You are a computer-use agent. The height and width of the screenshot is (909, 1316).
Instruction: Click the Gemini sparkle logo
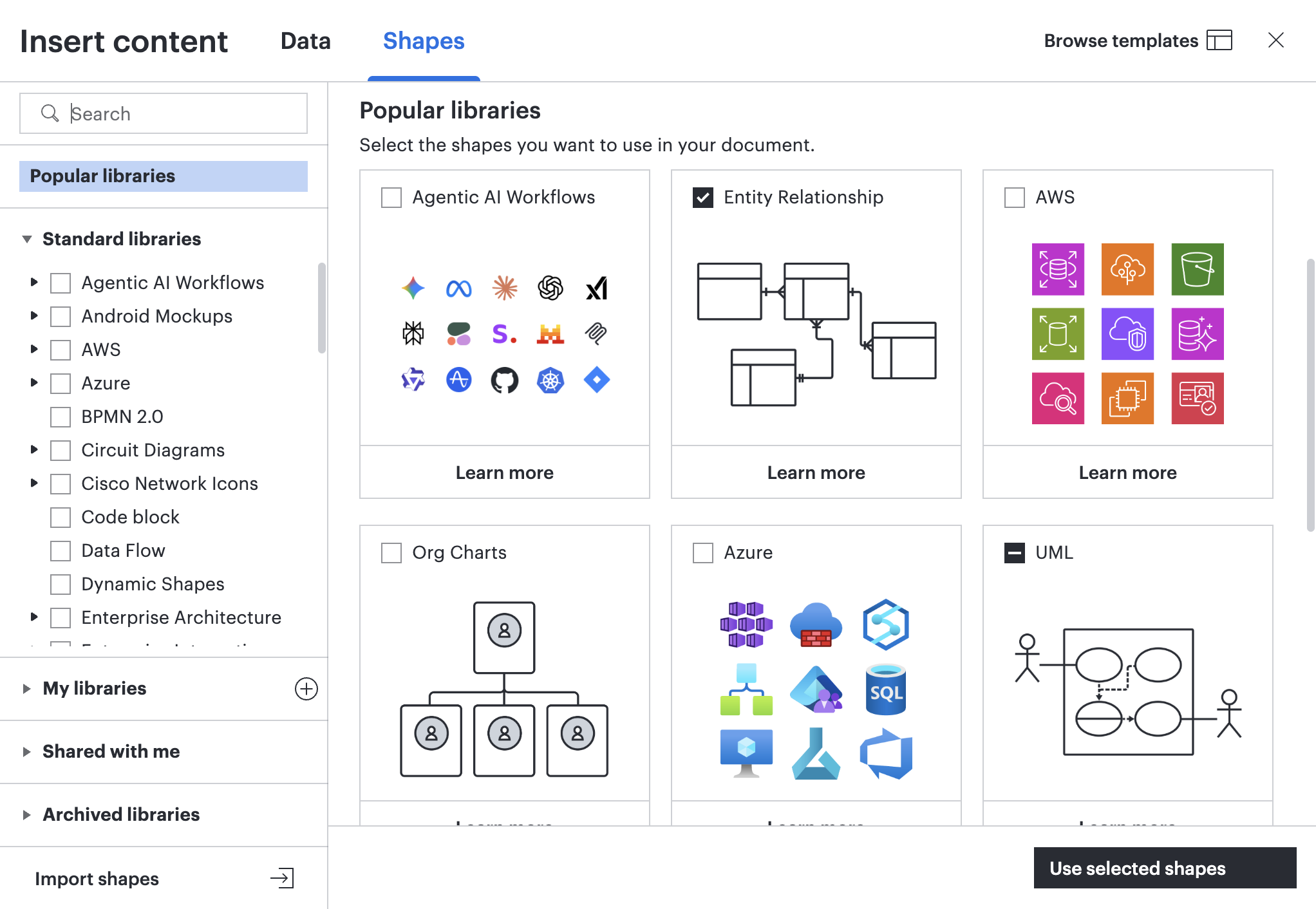coord(413,288)
